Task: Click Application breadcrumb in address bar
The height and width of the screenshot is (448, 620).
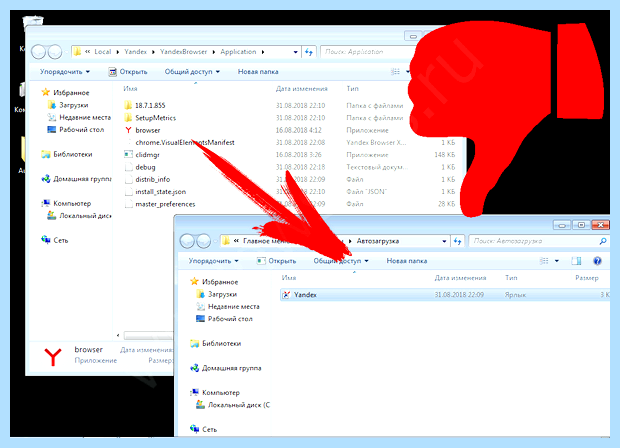Action: (x=238, y=52)
